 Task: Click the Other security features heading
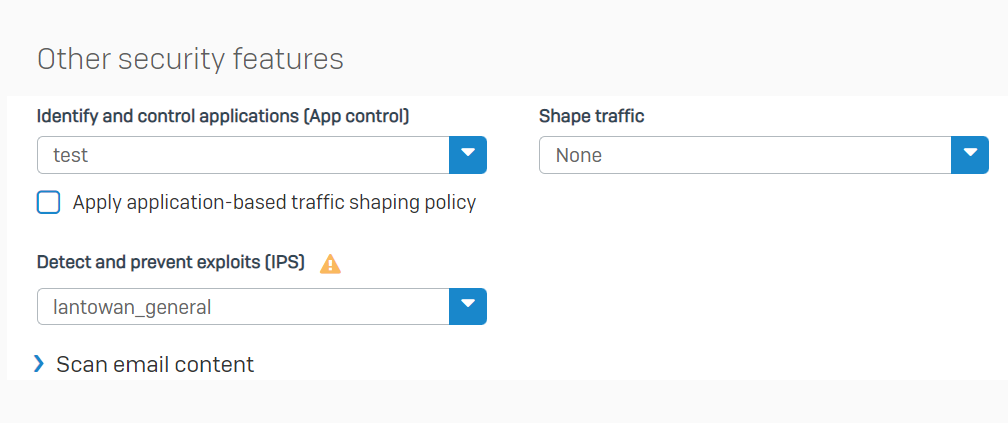190,59
